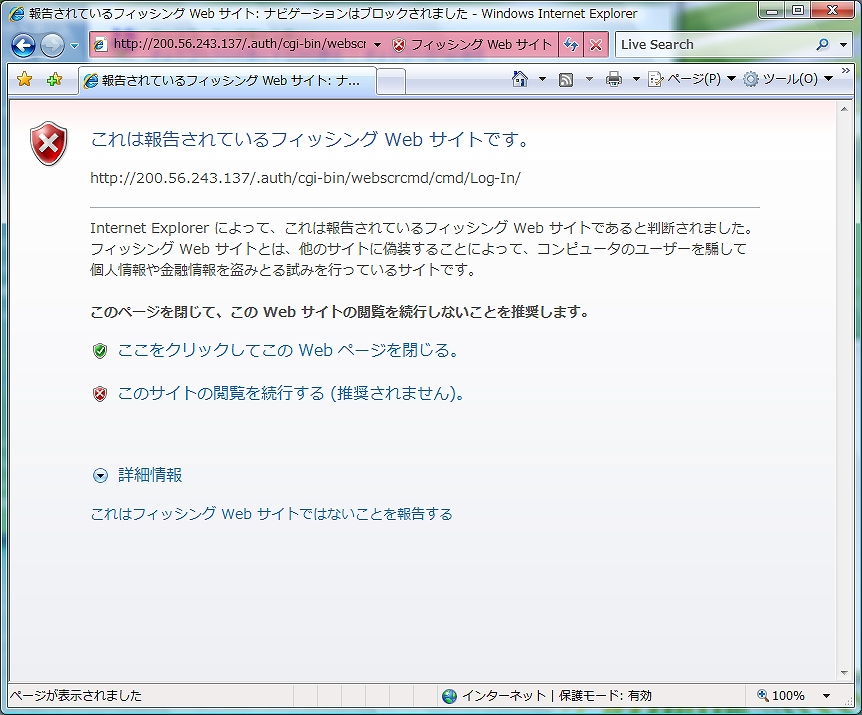Image resolution: width=862 pixels, height=715 pixels.
Task: Click the link to close this Web page
Action: pyautogui.click(x=287, y=351)
